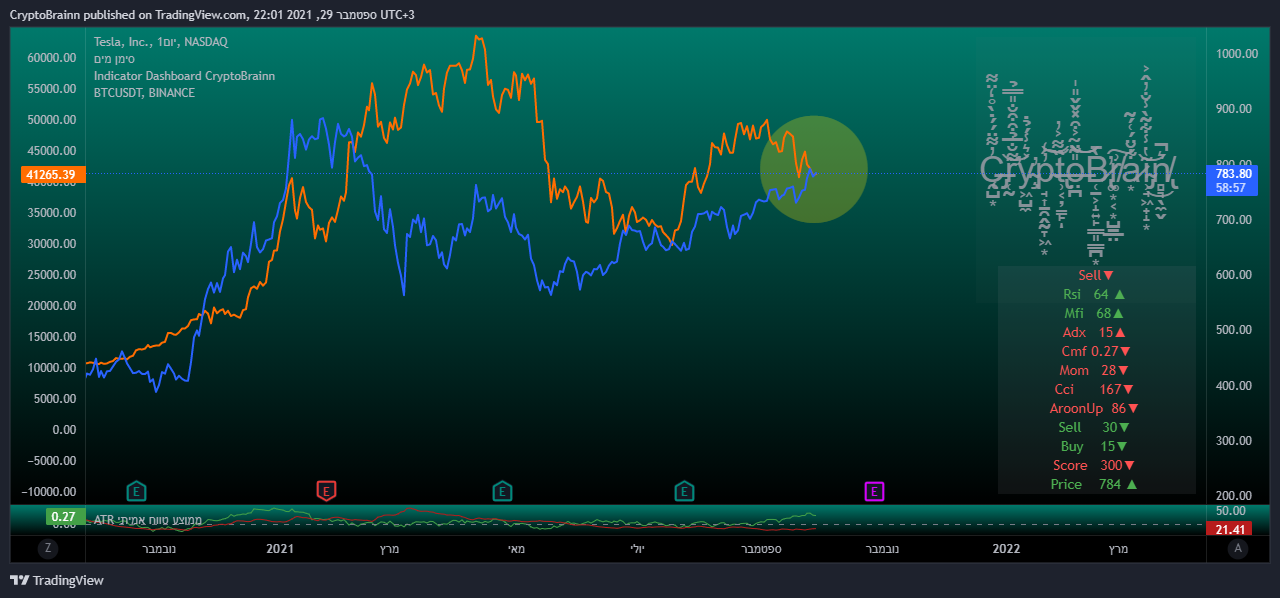Click -10000.00 on the left price scale

pyautogui.click(x=48, y=491)
